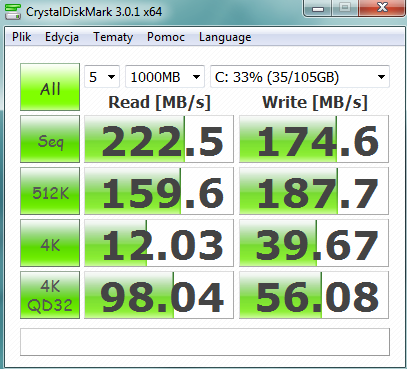
Task: Start the 4K benchmark test
Action: coord(50,243)
